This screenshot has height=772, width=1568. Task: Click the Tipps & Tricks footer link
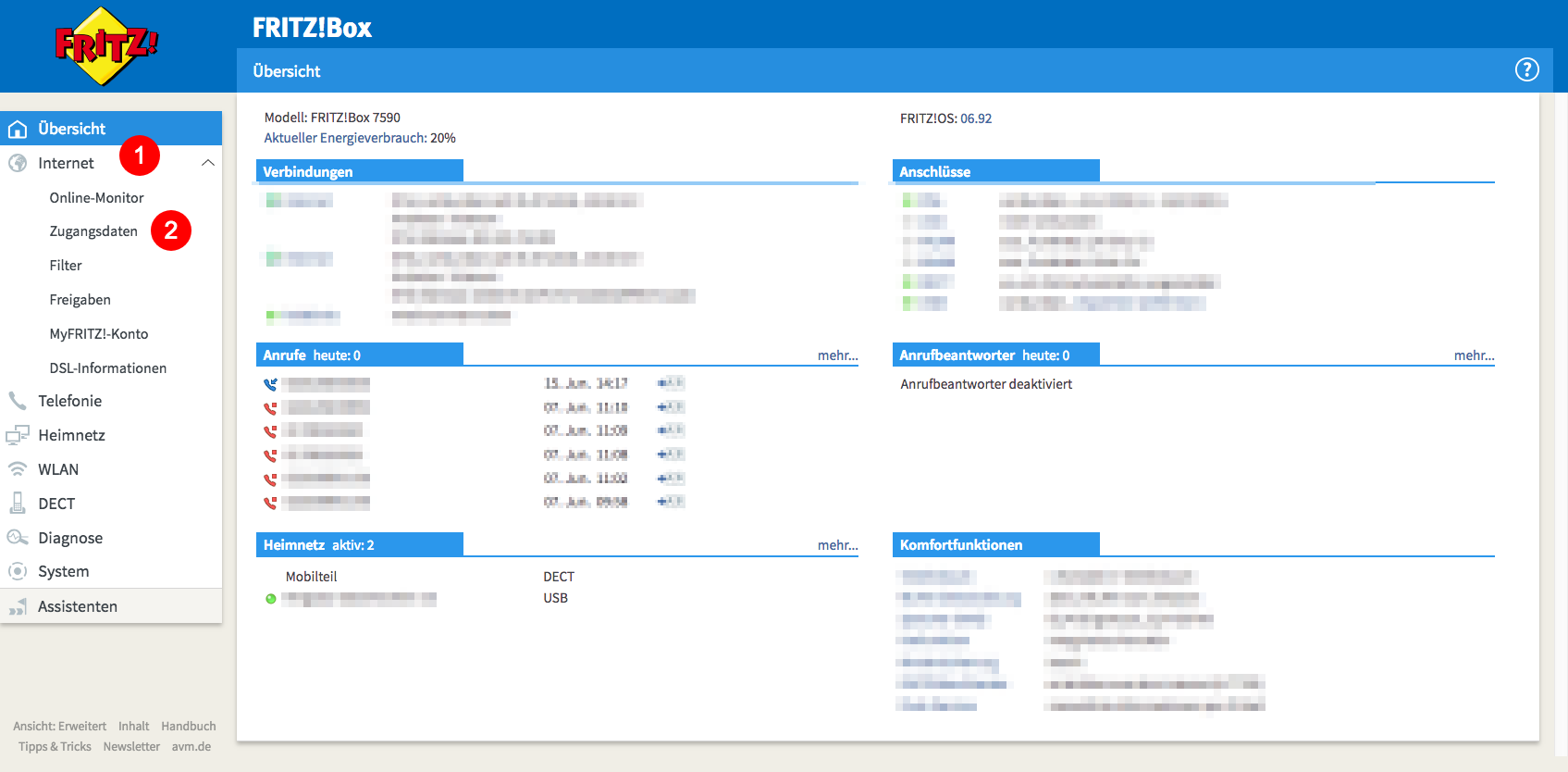point(55,747)
